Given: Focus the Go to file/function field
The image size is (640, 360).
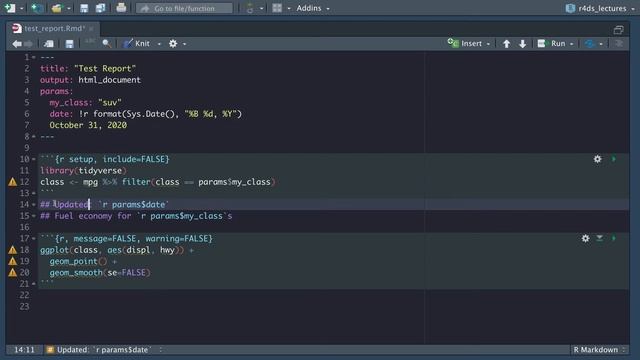Looking at the screenshot, I should pyautogui.click(x=184, y=8).
